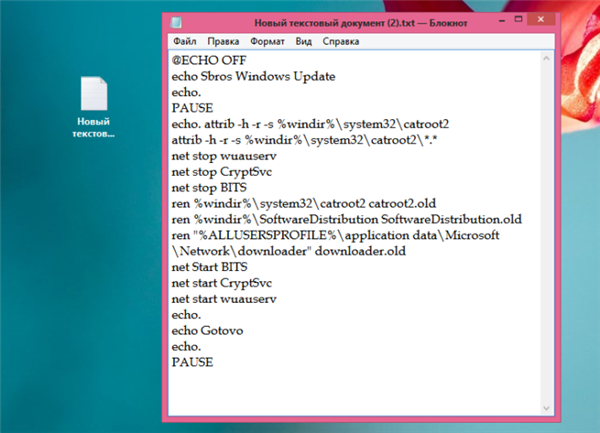The height and width of the screenshot is (433, 600).
Task: Click the window title Новый текстовый документ (2).txt
Action: tap(334, 23)
